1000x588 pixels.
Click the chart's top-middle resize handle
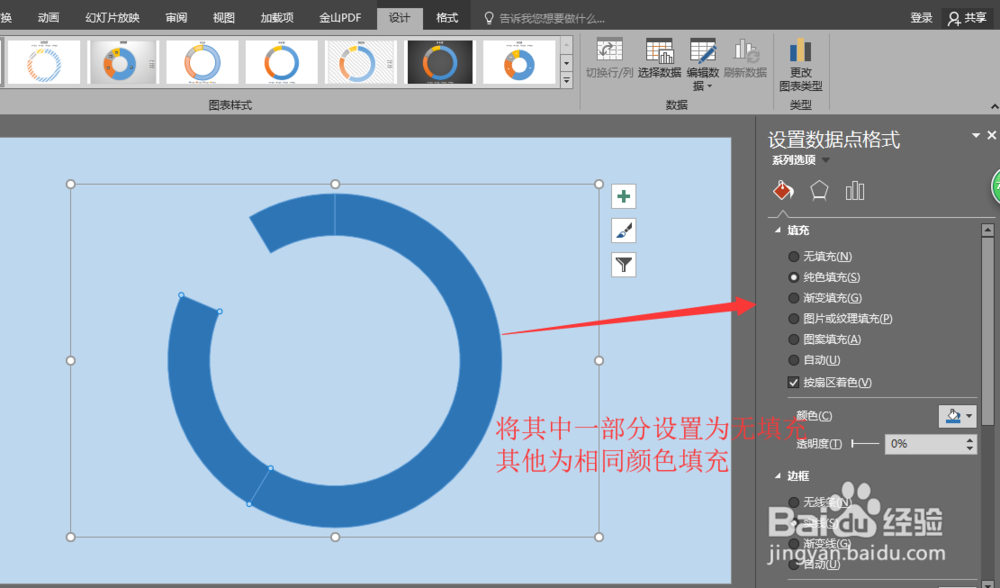[335, 184]
